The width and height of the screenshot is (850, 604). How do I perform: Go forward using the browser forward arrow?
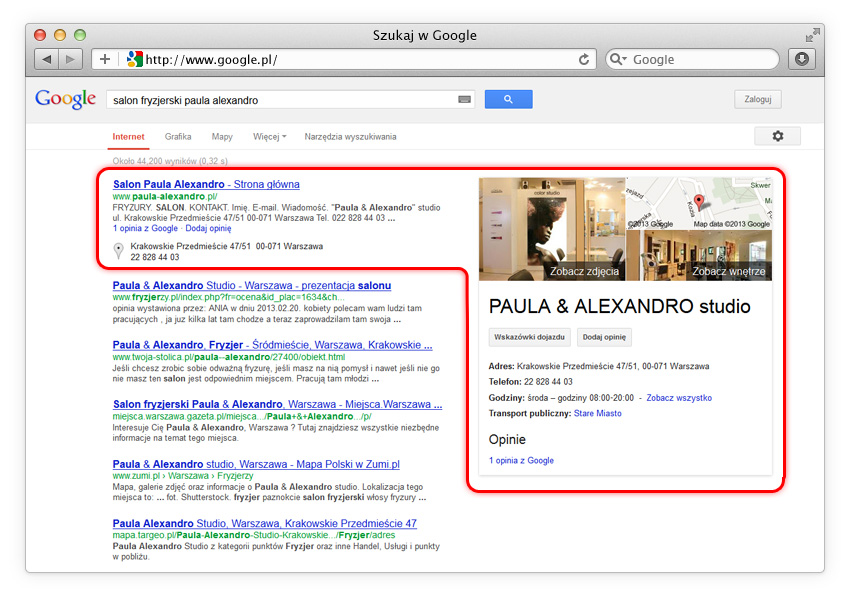click(x=70, y=59)
